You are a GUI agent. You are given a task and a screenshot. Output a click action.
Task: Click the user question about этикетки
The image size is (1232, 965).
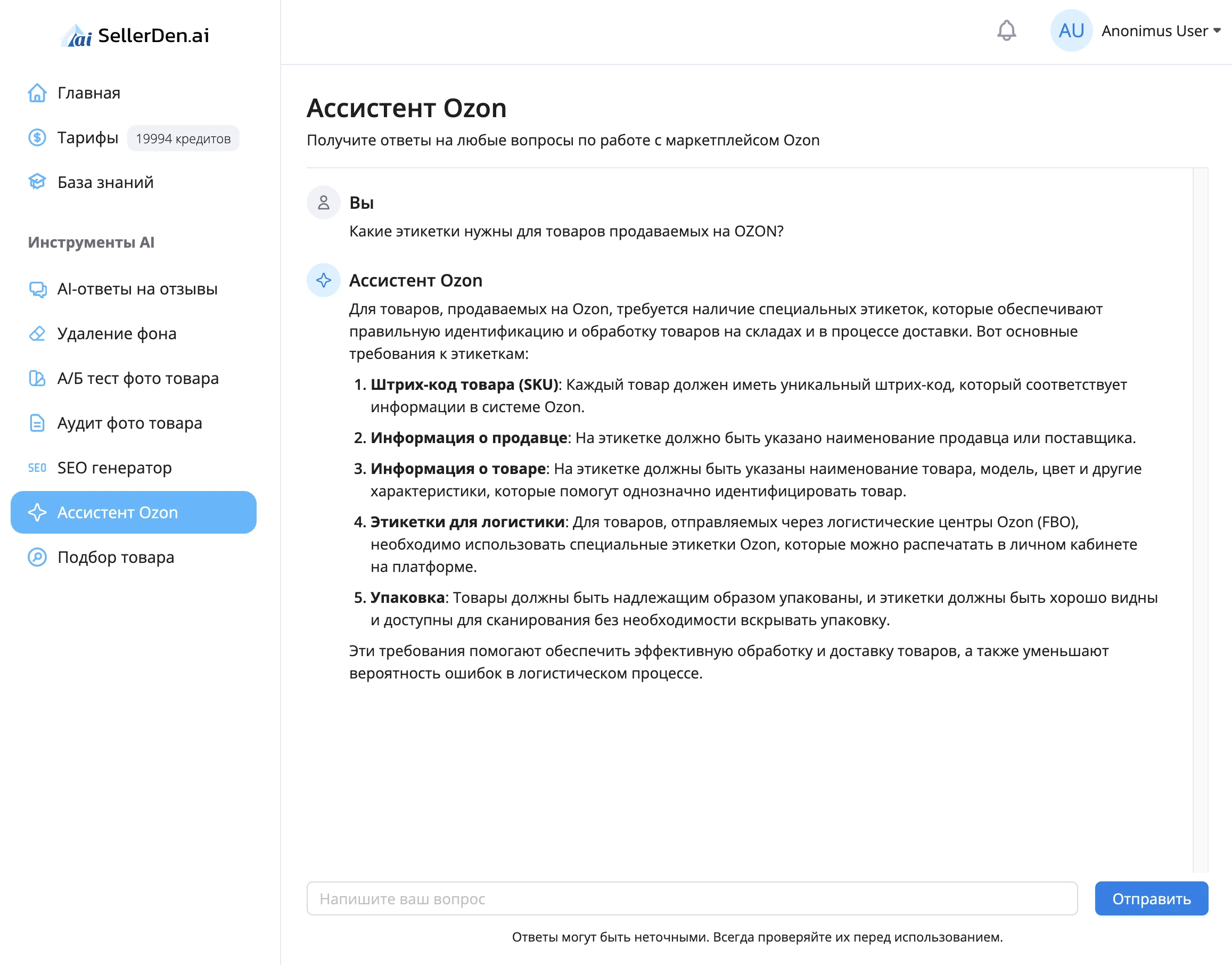coord(566,231)
